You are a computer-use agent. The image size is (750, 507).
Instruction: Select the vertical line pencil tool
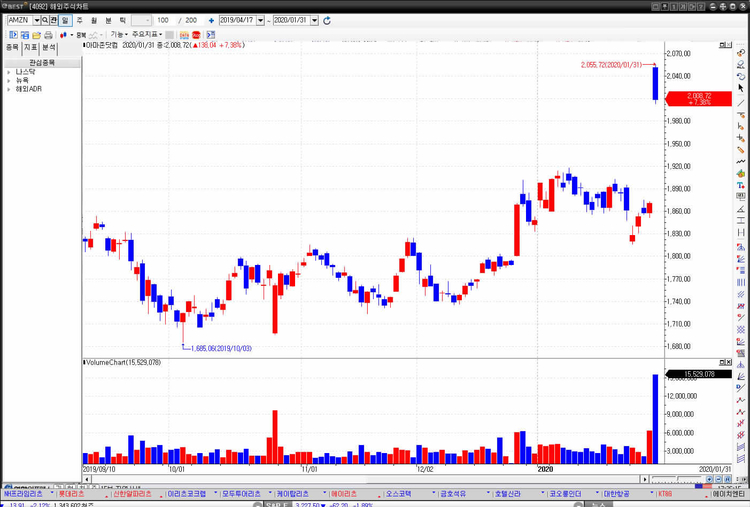point(741,126)
